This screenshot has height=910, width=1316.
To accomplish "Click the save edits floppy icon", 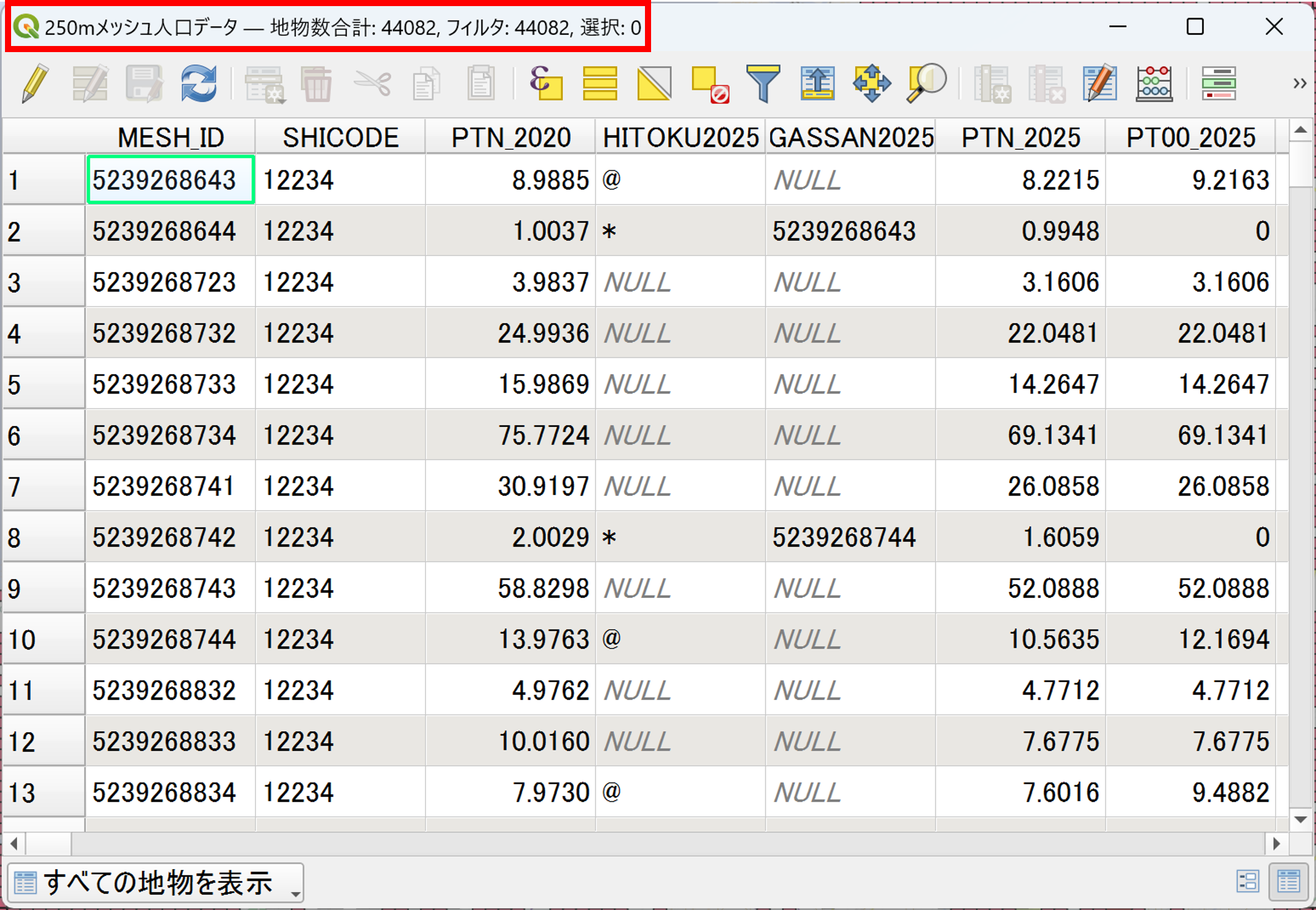I will (x=144, y=84).
